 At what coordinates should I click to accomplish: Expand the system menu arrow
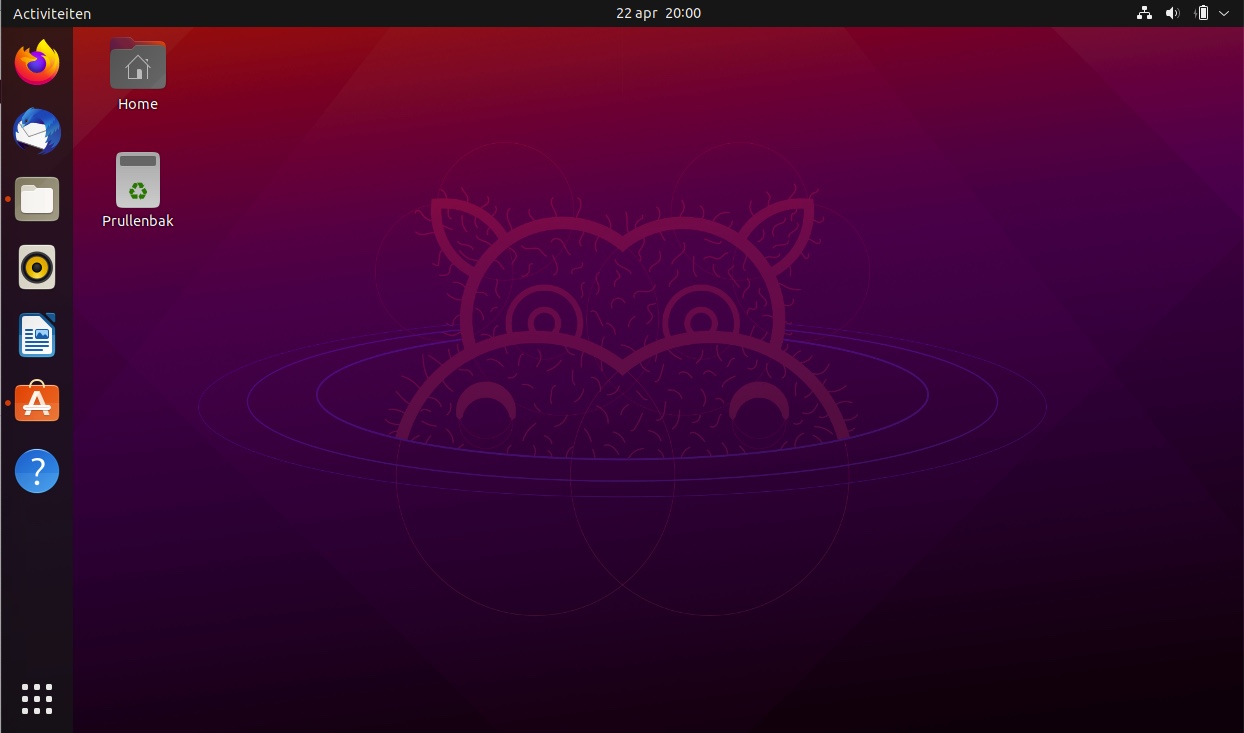(x=1224, y=14)
